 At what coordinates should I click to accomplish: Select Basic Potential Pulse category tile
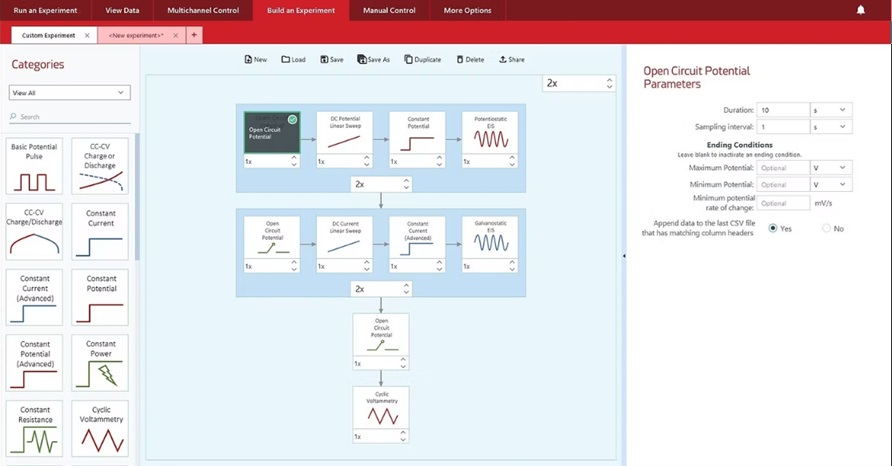(34, 166)
